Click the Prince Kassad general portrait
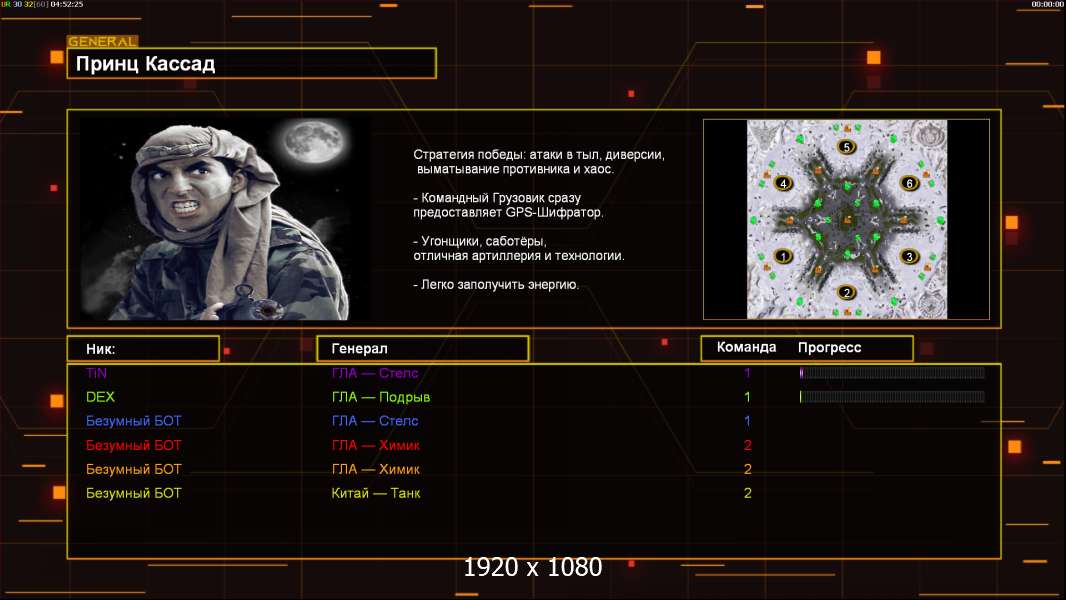The width and height of the screenshot is (1066, 600). tap(224, 218)
